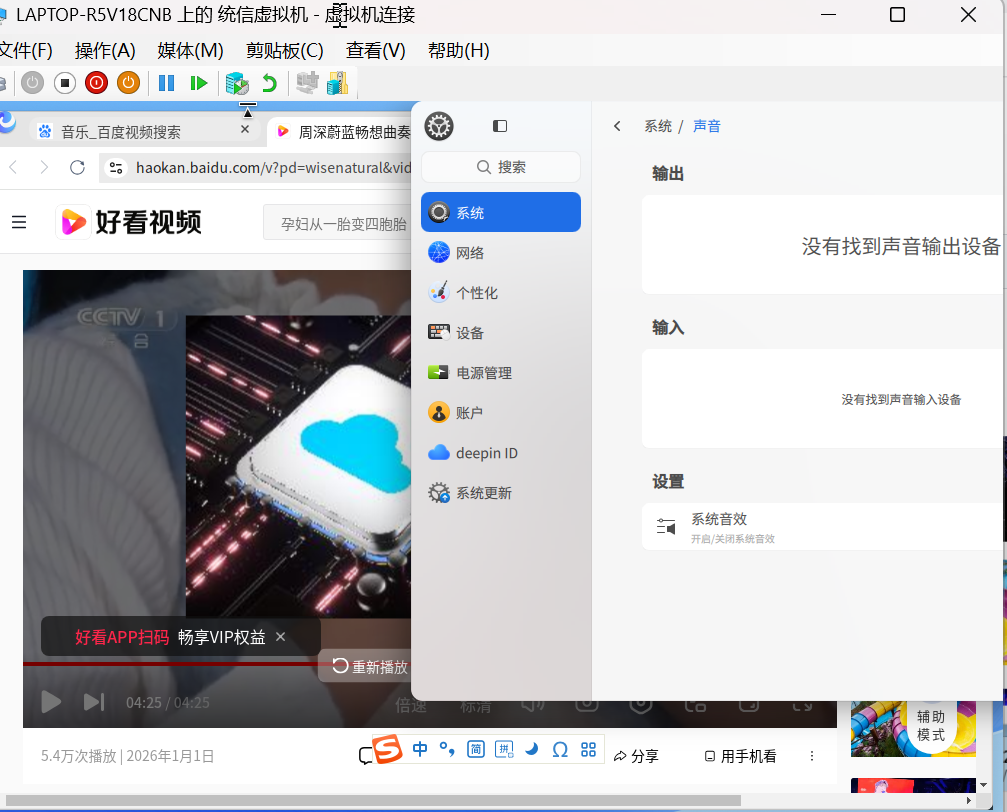
Task: Open the 文件(F) menu
Action: tap(26, 50)
